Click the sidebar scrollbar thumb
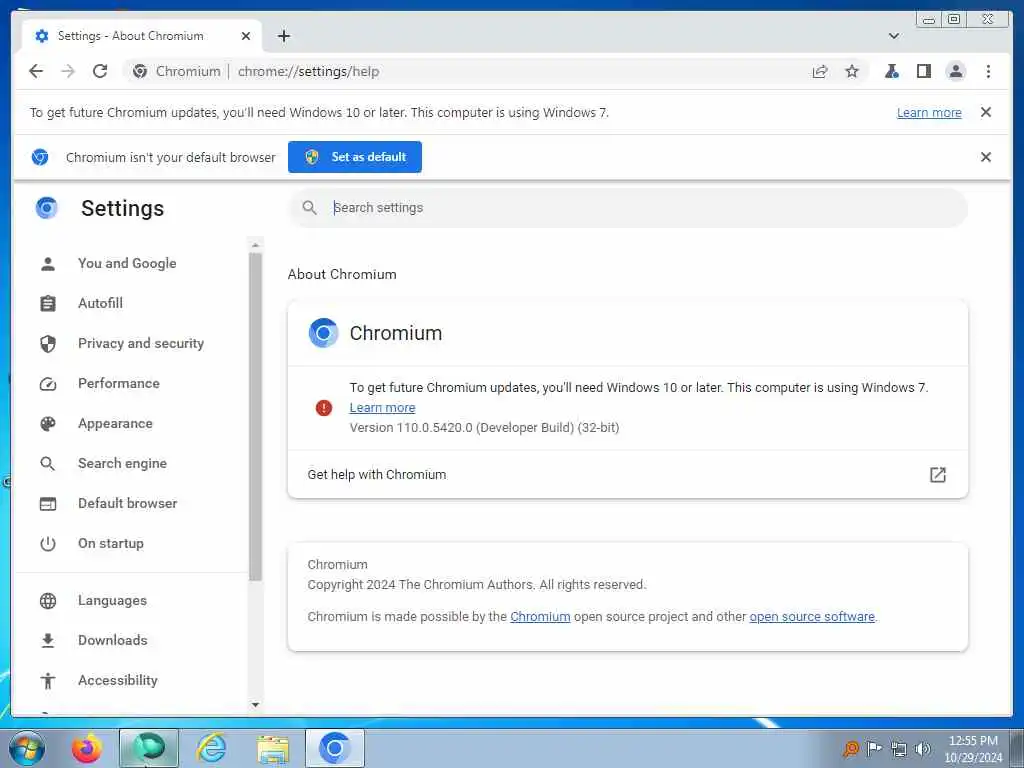 pyautogui.click(x=255, y=417)
